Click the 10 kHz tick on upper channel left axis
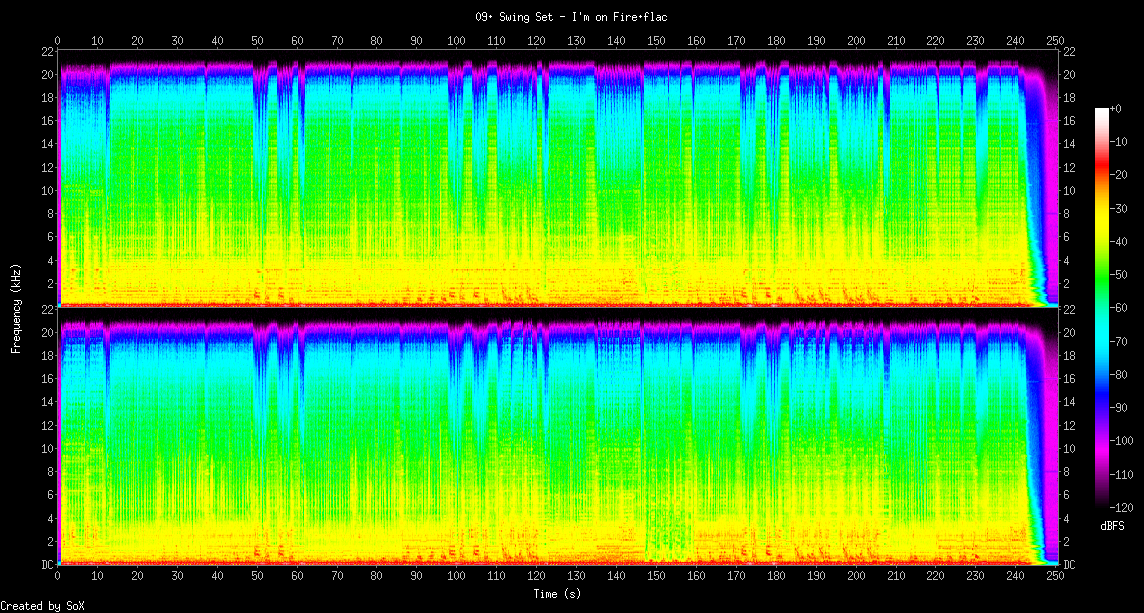Screen dimensions: 1144x613 (46, 190)
